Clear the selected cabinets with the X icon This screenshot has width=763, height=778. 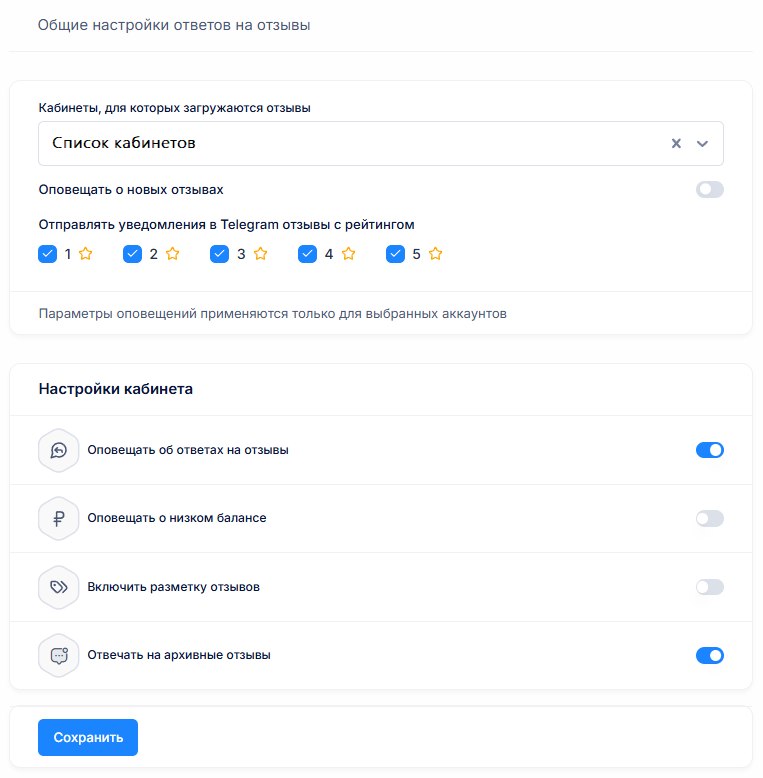click(676, 143)
